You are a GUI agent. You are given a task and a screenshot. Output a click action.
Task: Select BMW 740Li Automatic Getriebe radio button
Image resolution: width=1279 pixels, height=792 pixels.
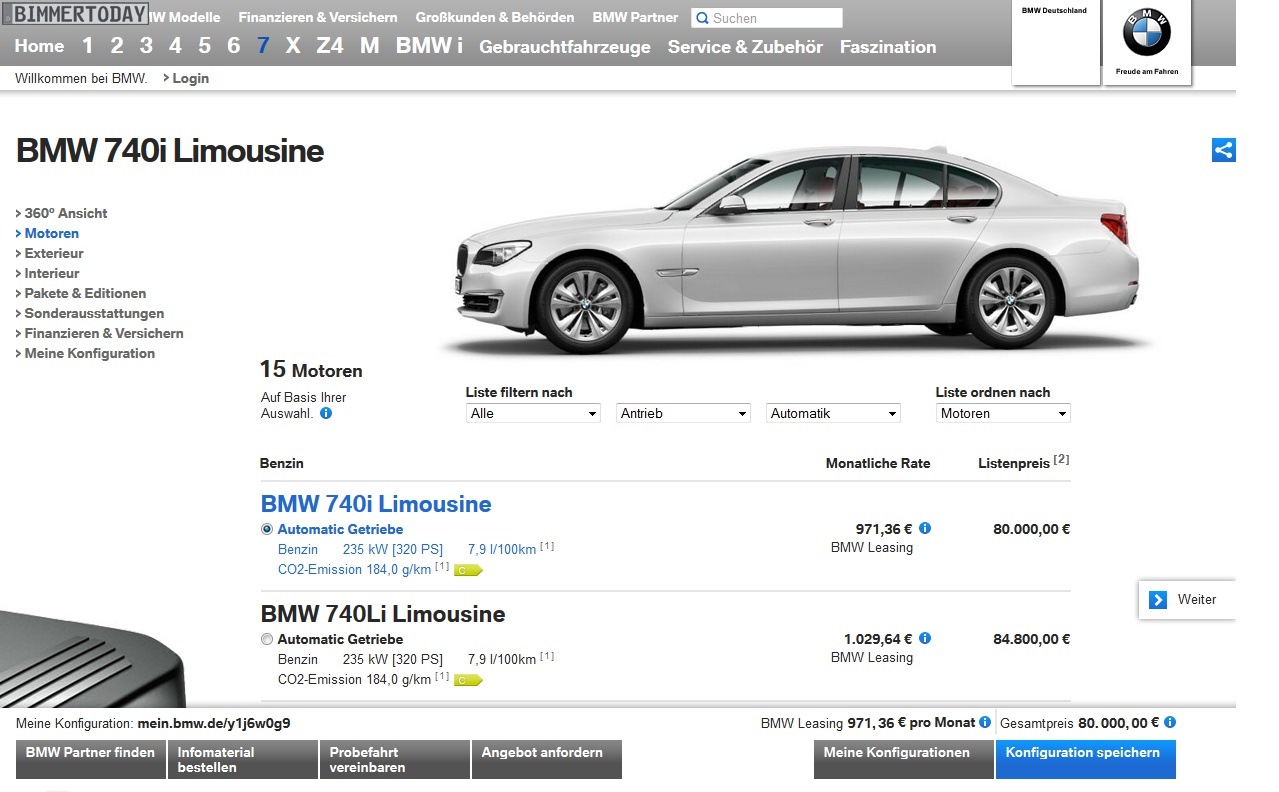point(267,639)
